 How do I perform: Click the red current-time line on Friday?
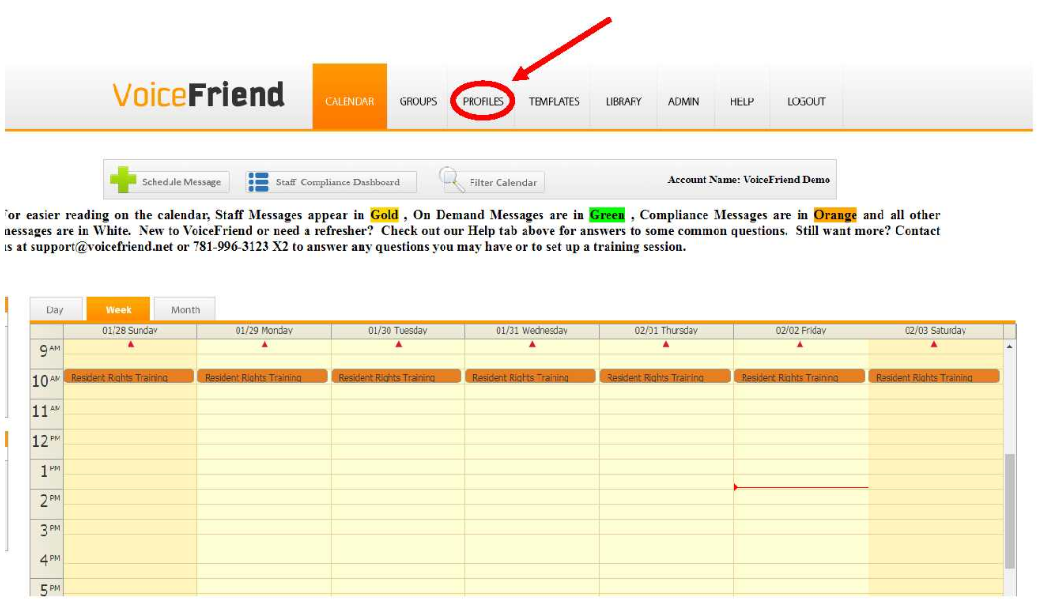click(x=801, y=487)
